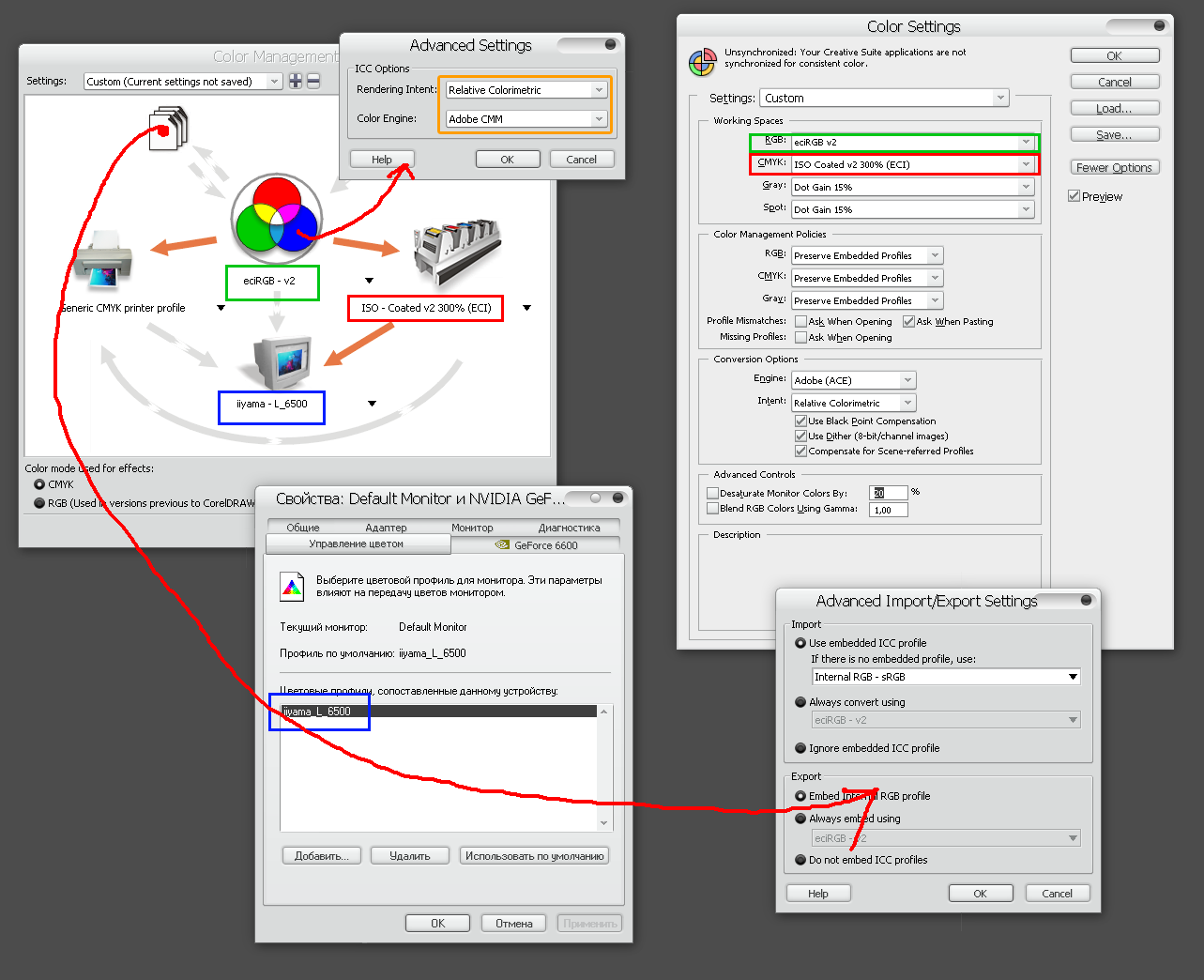This screenshot has width=1204, height=980.
Task: Open Internal RGB - sRGB import dropdown
Action: tap(946, 677)
